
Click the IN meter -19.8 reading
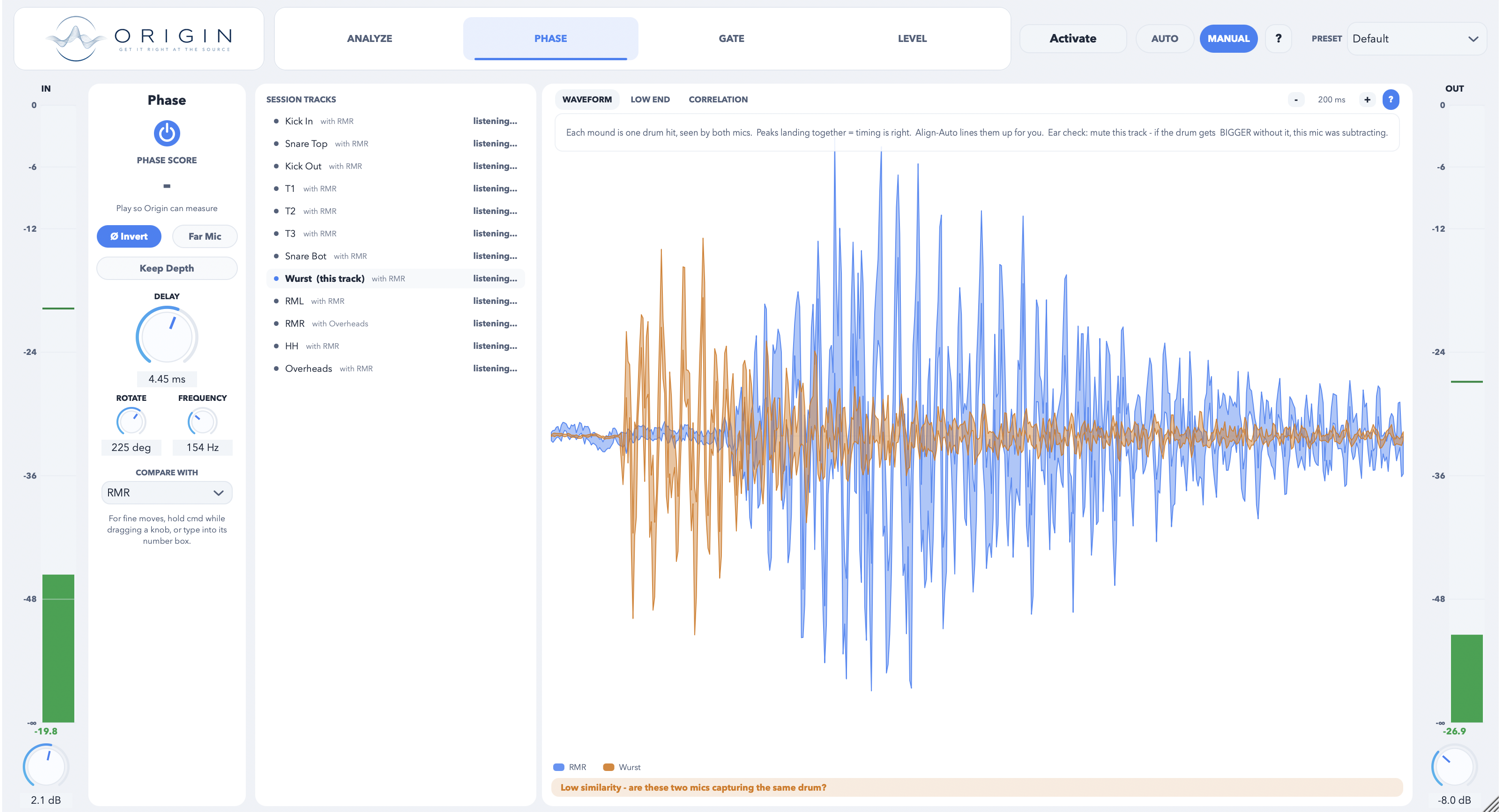pyautogui.click(x=46, y=731)
